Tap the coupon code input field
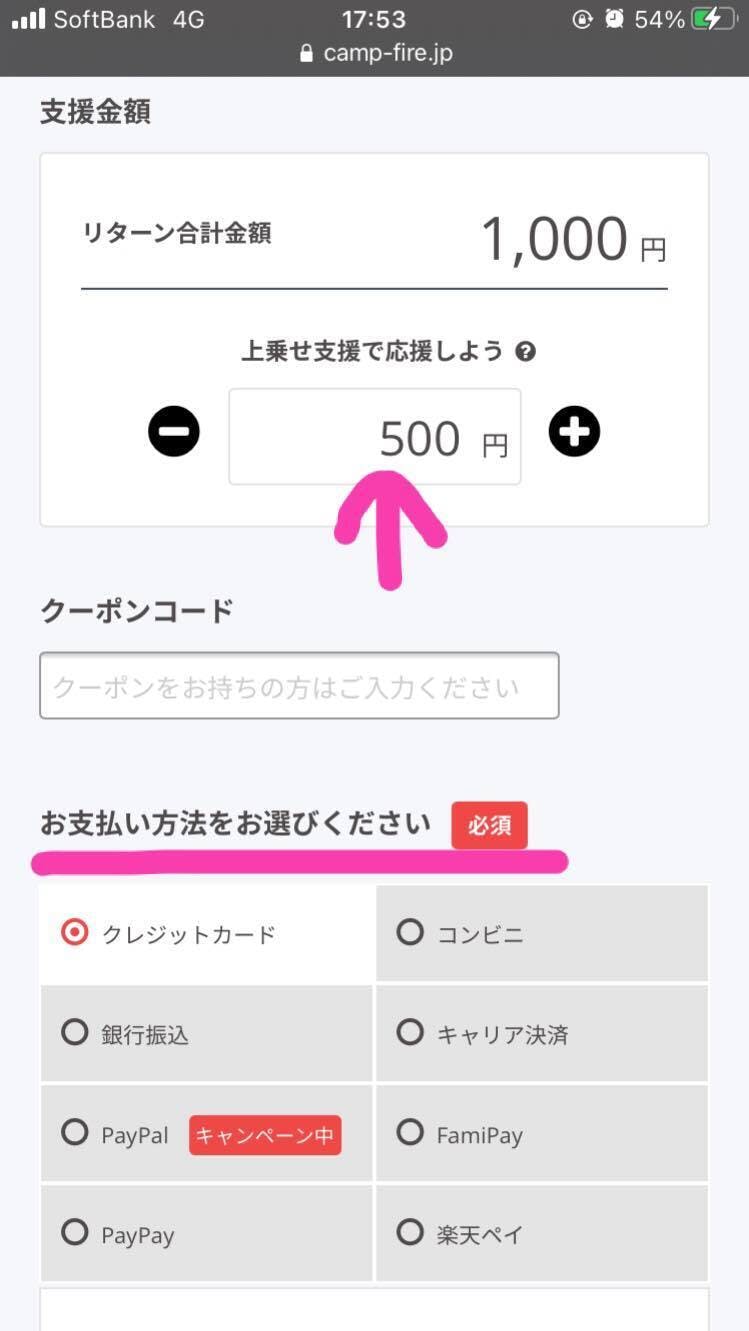Viewport: 749px width, 1331px height. (x=299, y=686)
